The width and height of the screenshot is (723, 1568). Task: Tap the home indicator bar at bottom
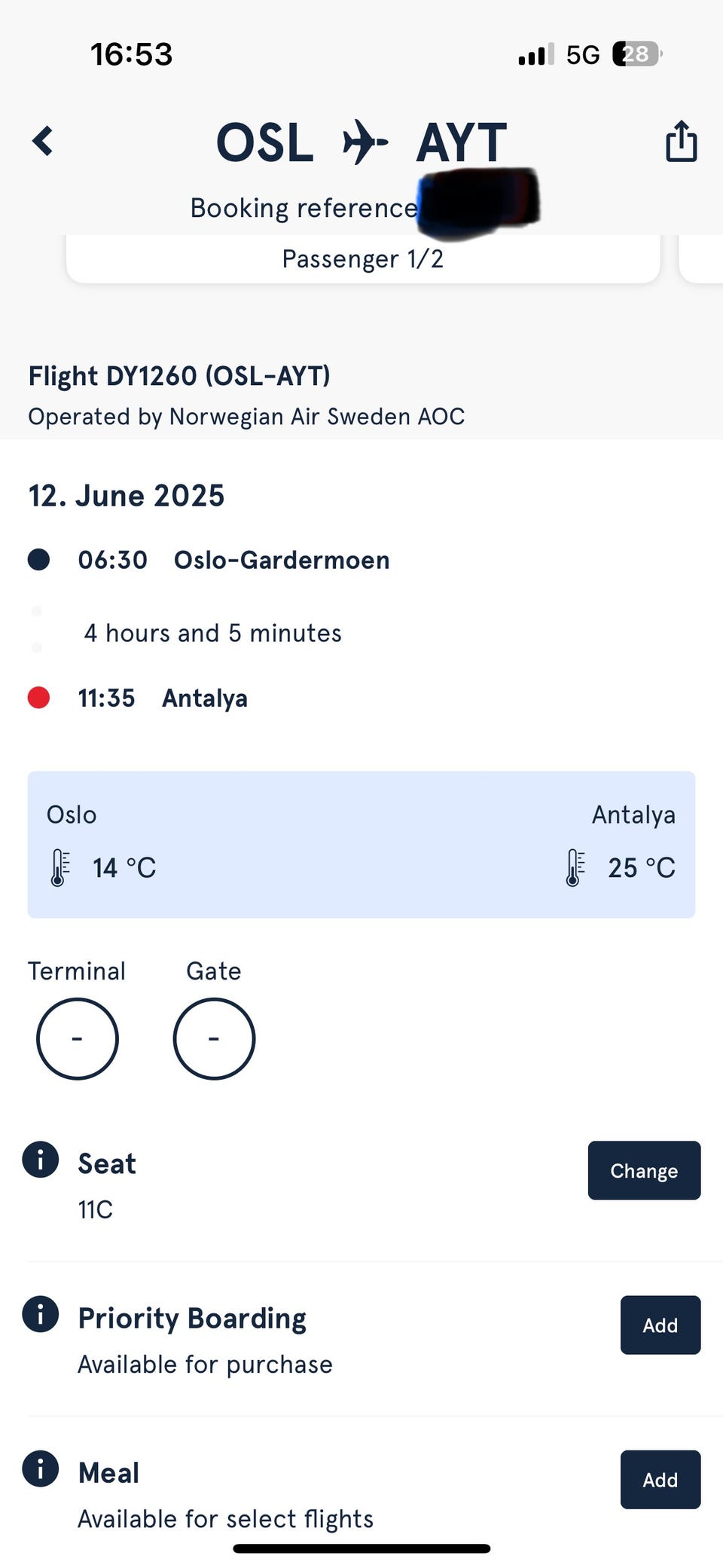[361, 1548]
